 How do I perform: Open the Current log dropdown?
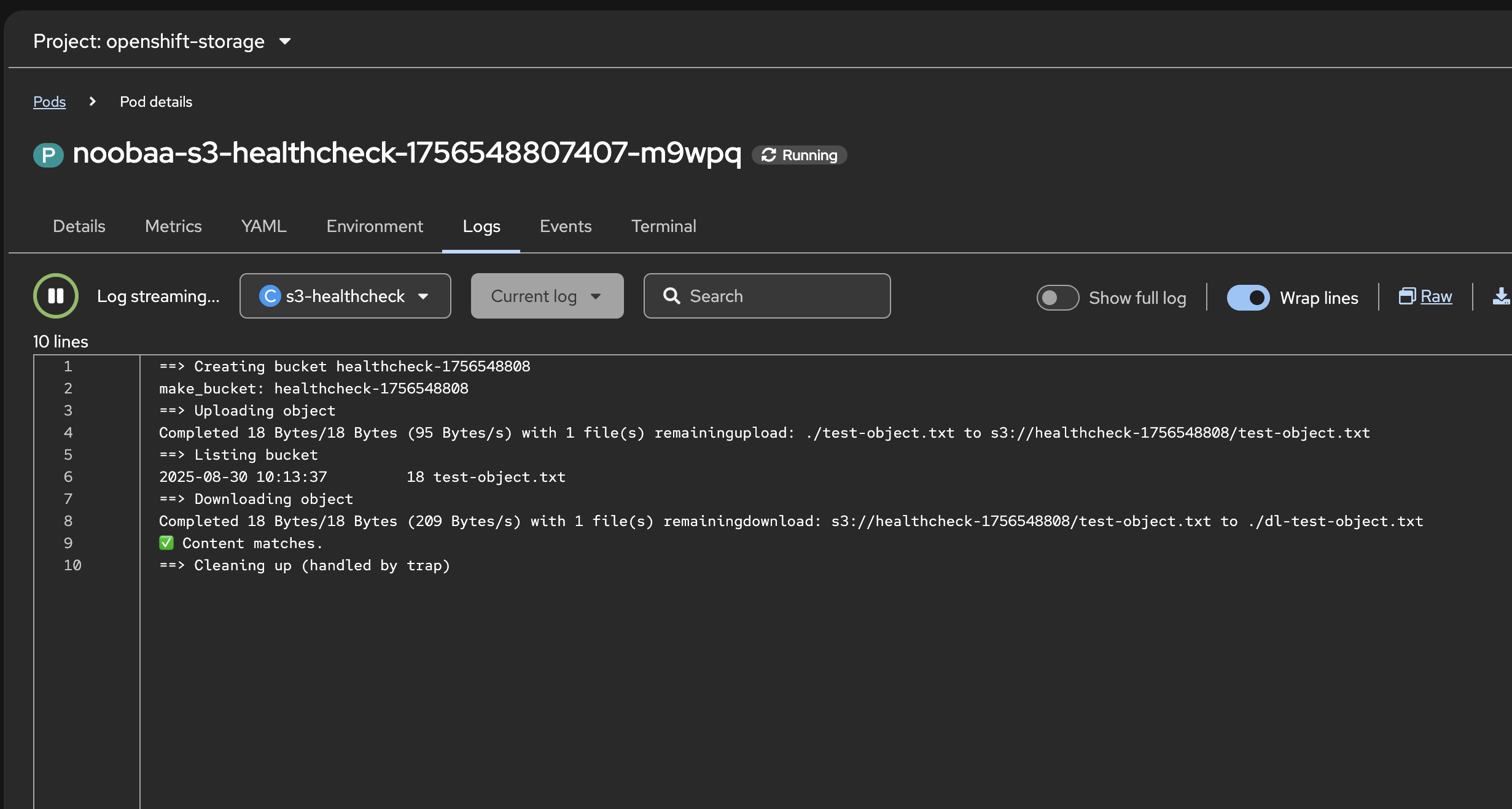[547, 296]
